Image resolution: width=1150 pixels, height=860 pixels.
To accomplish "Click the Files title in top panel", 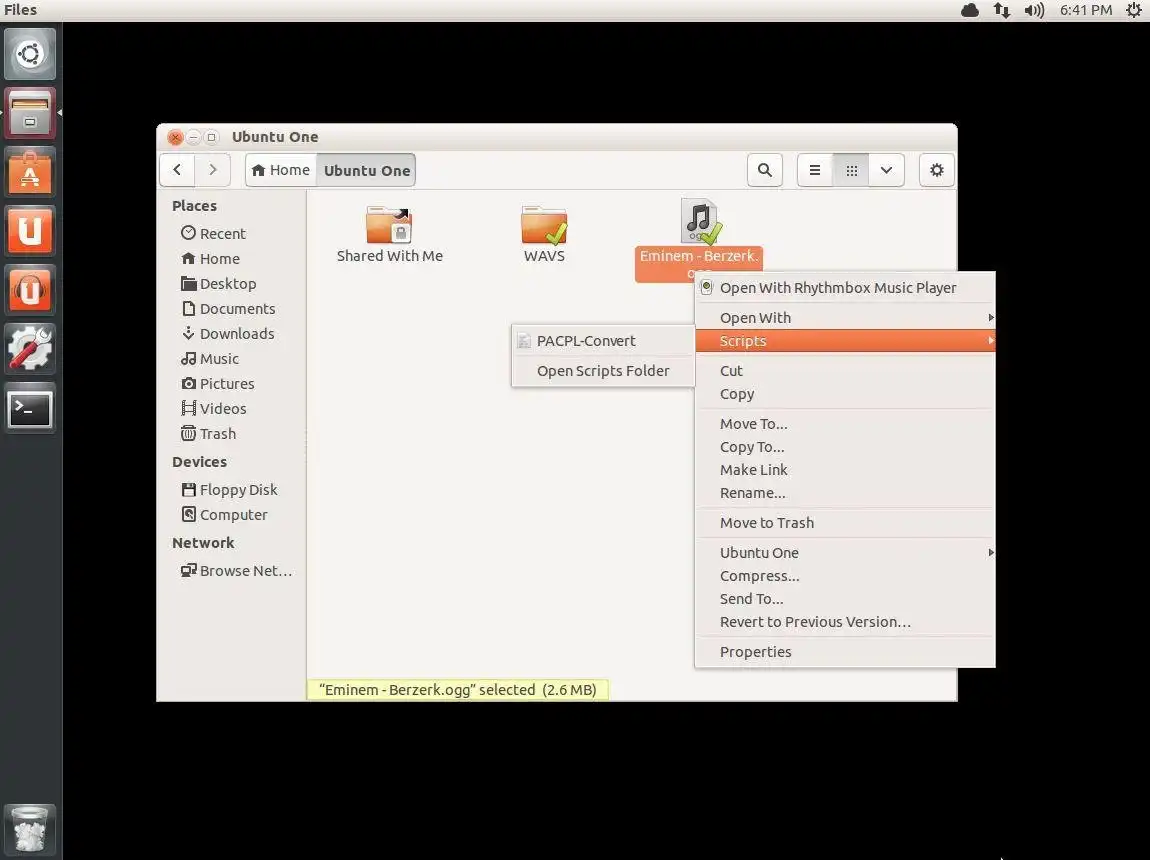I will pyautogui.click(x=21, y=10).
